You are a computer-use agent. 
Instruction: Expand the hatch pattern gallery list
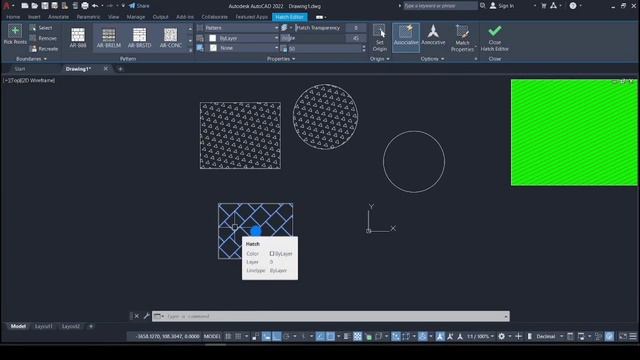tap(190, 50)
